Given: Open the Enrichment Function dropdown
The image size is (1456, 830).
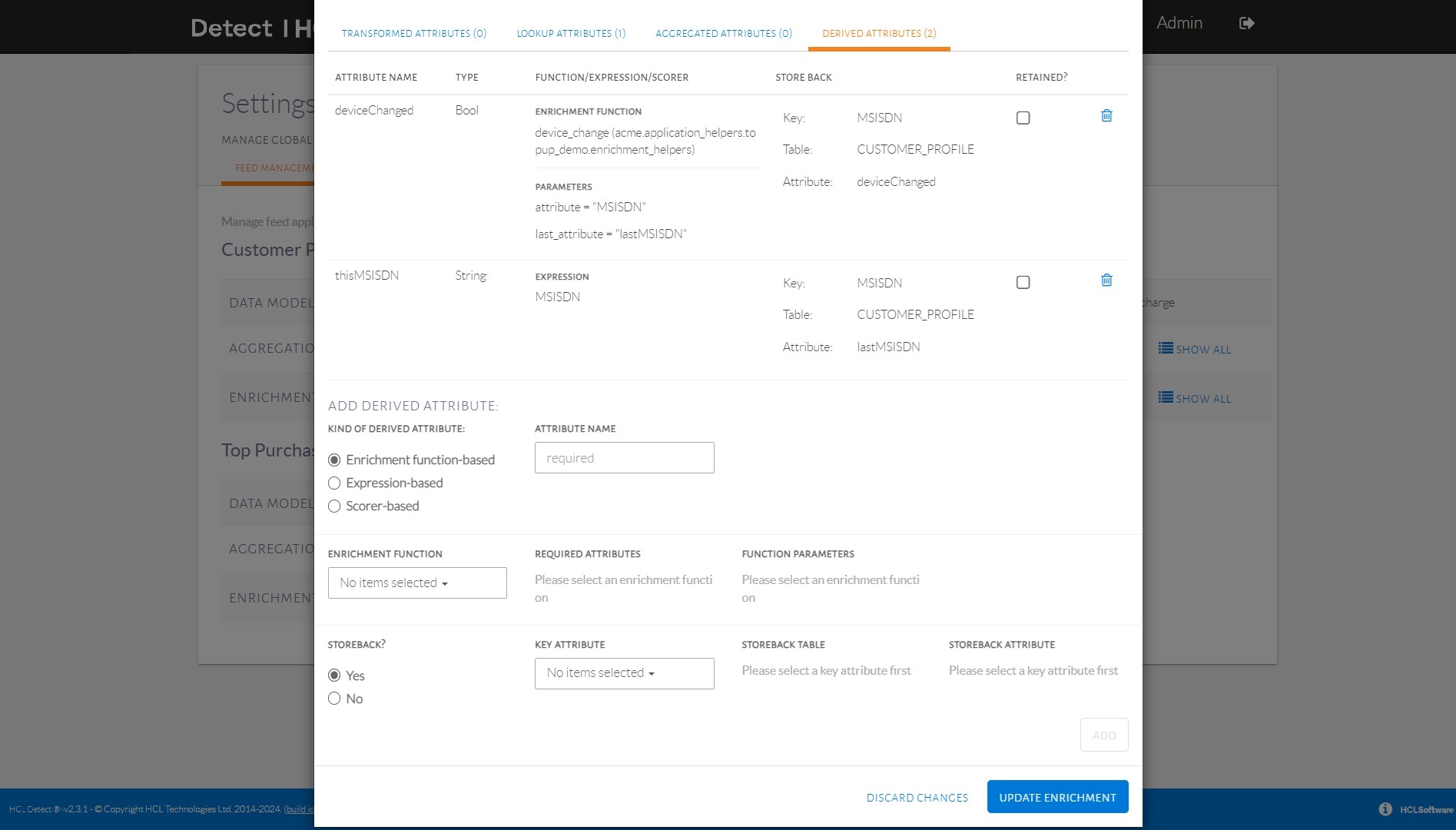Looking at the screenshot, I should pyautogui.click(x=417, y=583).
